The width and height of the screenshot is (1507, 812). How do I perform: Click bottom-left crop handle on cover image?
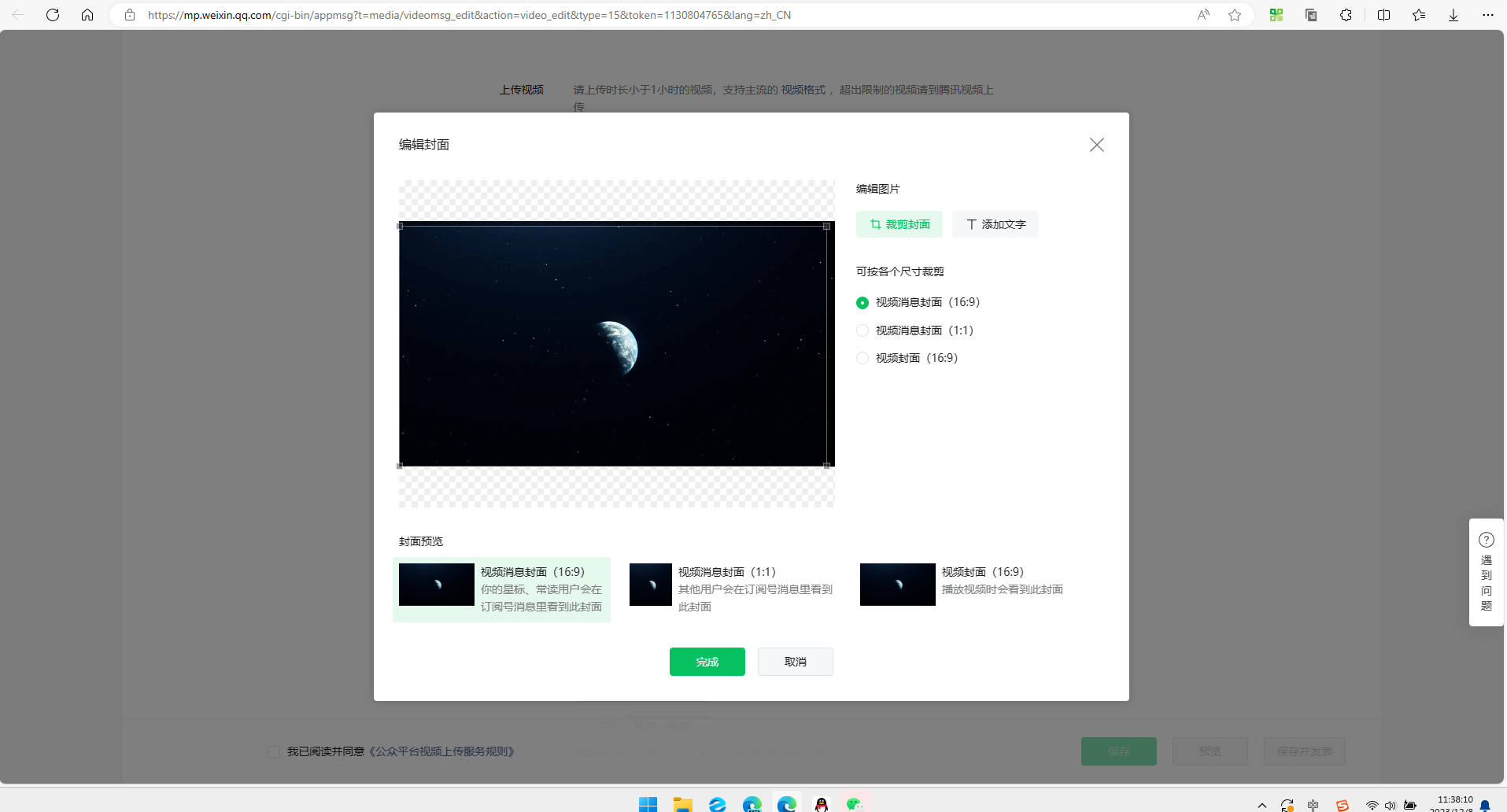[400, 466]
